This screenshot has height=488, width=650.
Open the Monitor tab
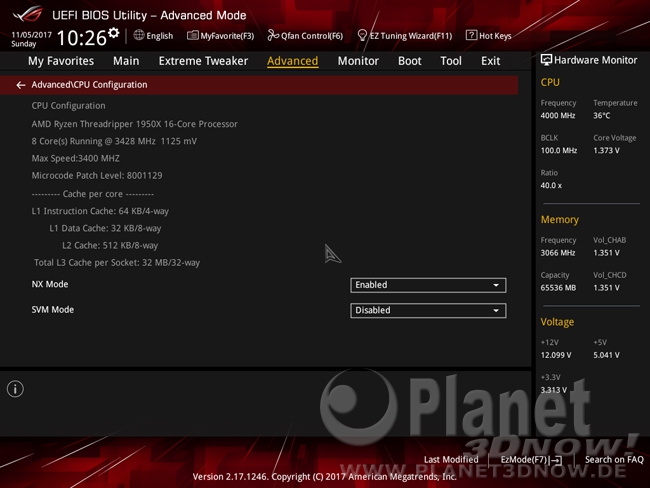click(358, 61)
